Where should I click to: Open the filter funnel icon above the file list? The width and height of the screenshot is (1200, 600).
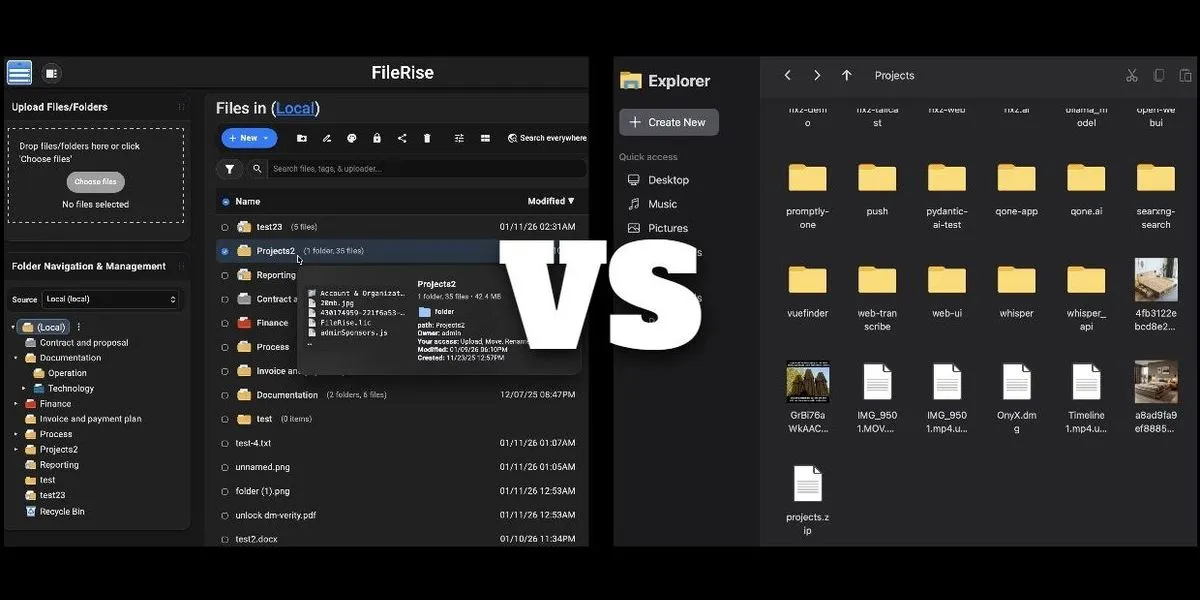tap(229, 168)
